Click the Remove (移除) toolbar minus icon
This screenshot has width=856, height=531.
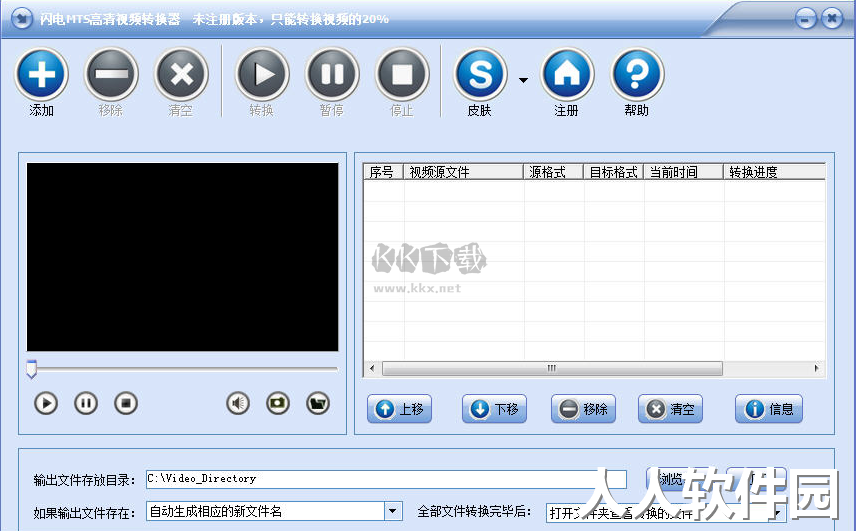point(111,74)
